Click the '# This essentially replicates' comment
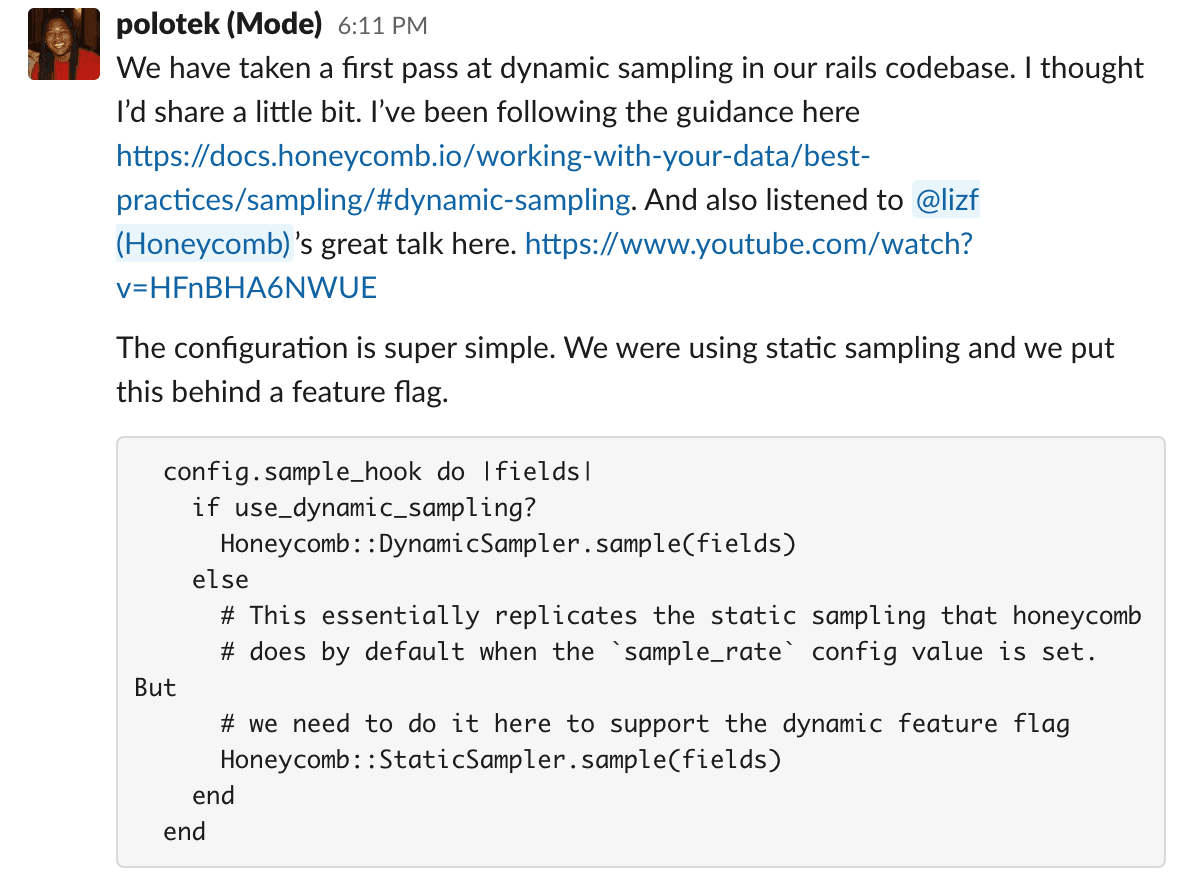 coord(680,616)
